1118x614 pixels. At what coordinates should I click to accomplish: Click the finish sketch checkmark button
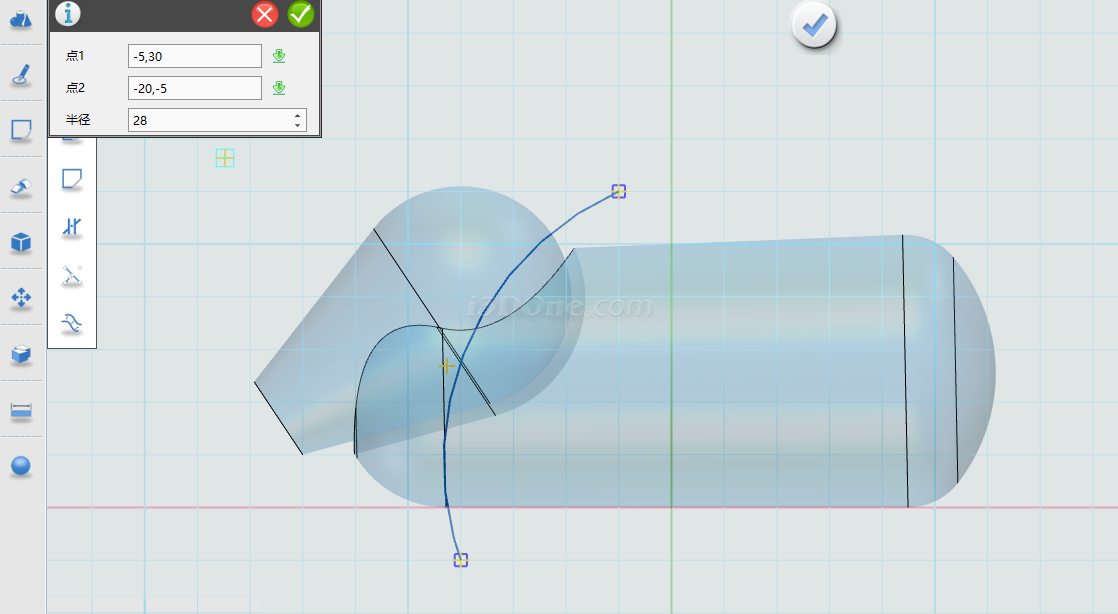point(814,26)
